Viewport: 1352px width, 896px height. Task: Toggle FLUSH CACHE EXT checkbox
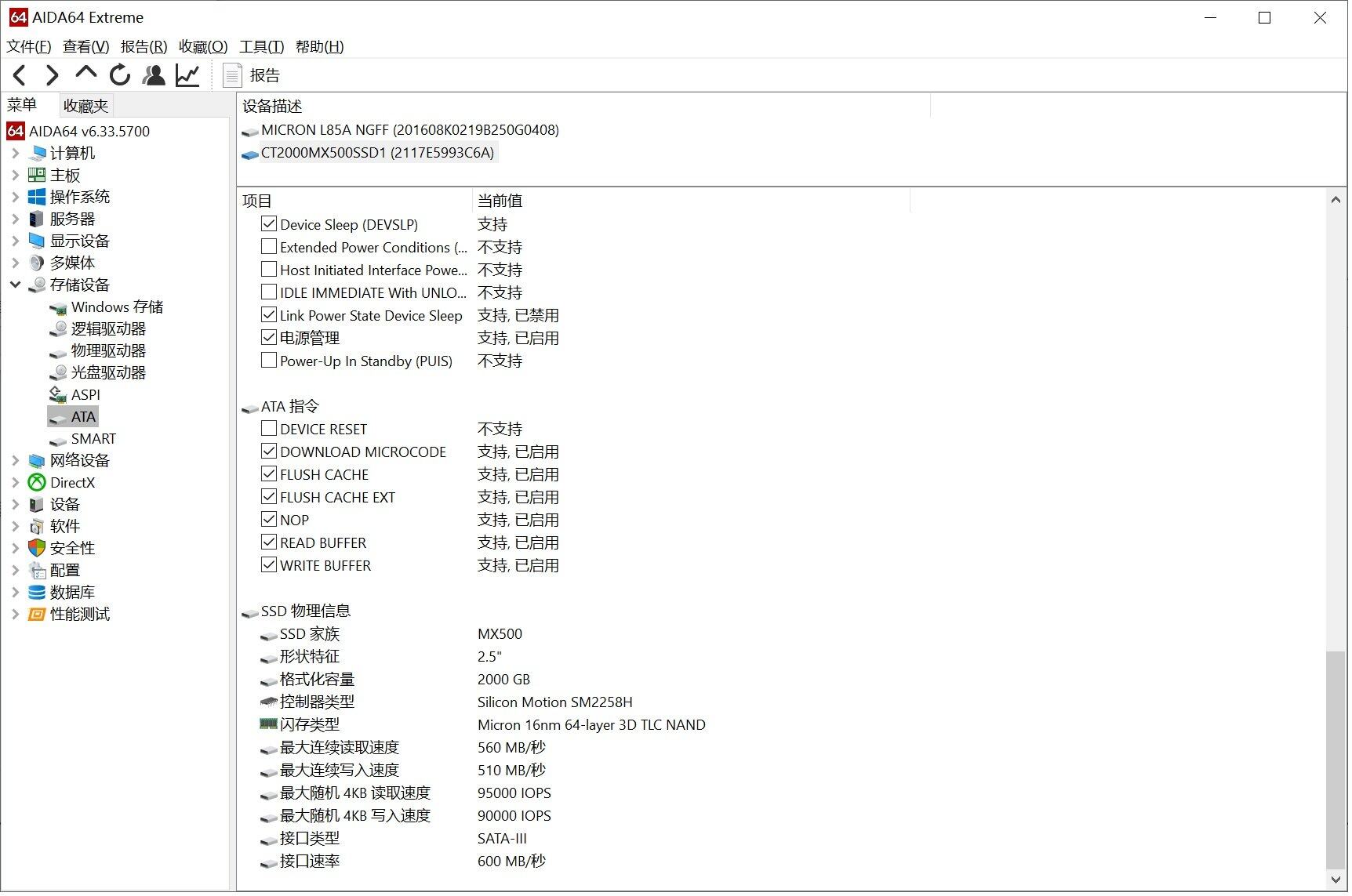click(269, 497)
